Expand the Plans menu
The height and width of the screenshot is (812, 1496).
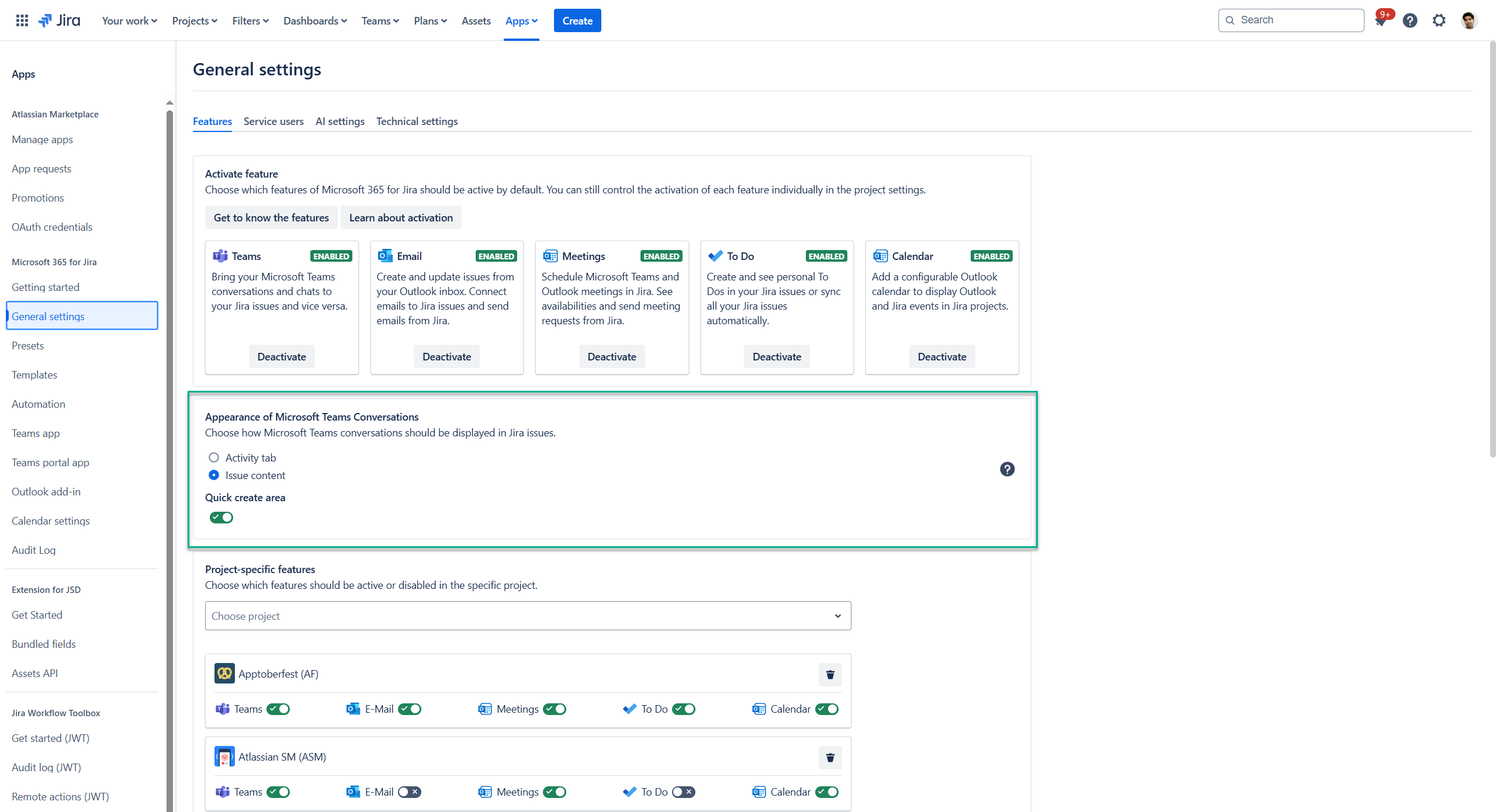click(430, 20)
